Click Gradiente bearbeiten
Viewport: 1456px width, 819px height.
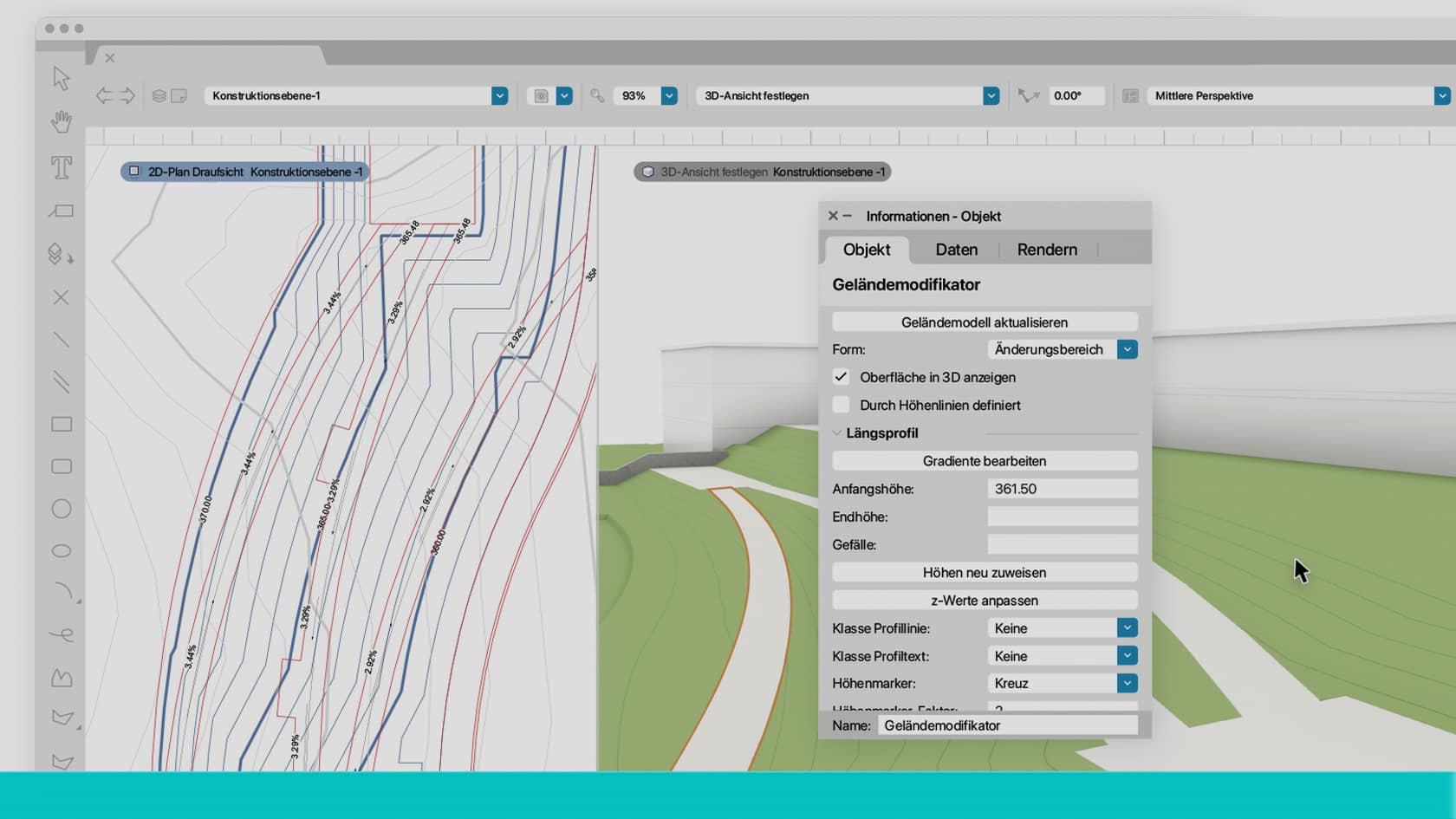[985, 460]
